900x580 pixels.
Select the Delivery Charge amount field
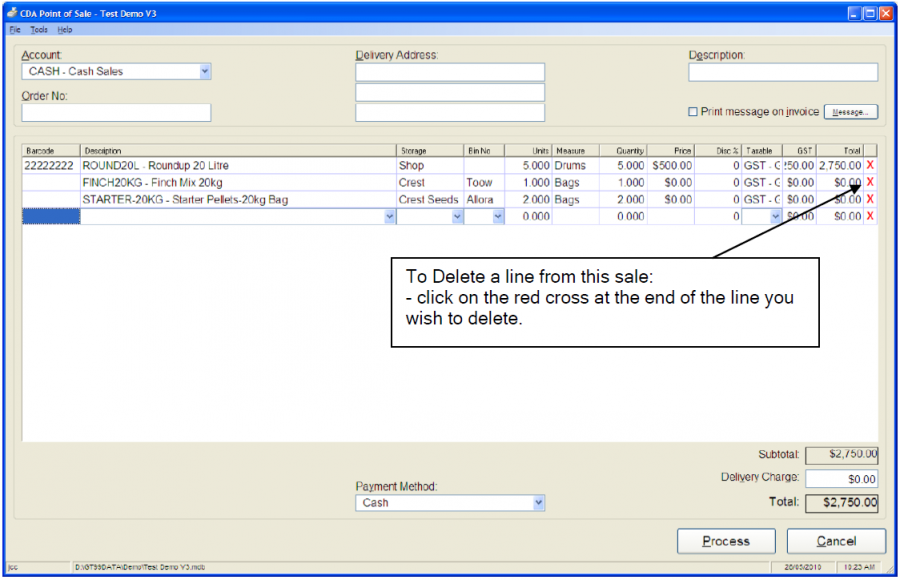tap(841, 478)
